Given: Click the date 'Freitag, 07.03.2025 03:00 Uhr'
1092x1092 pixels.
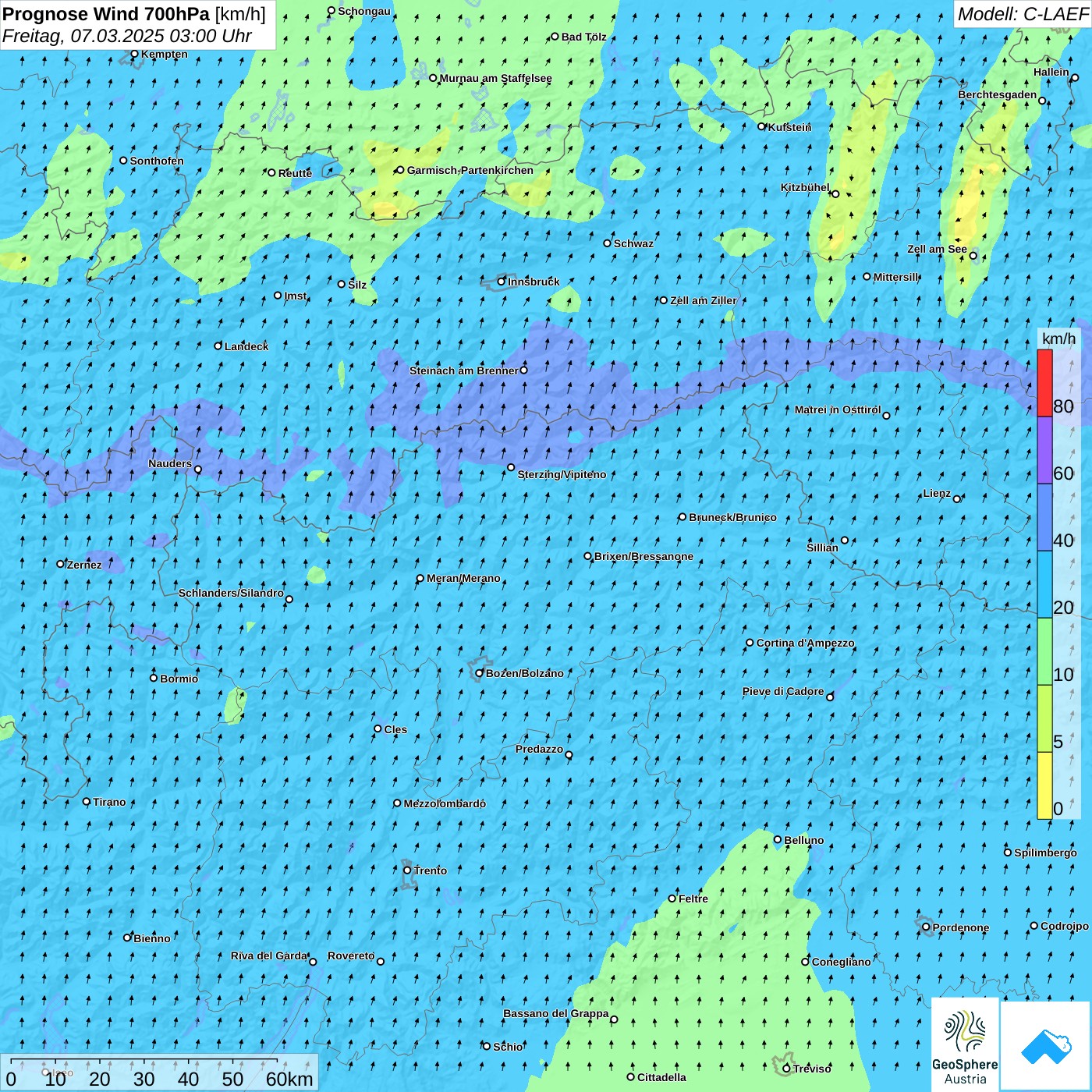Looking at the screenshot, I should (126, 36).
